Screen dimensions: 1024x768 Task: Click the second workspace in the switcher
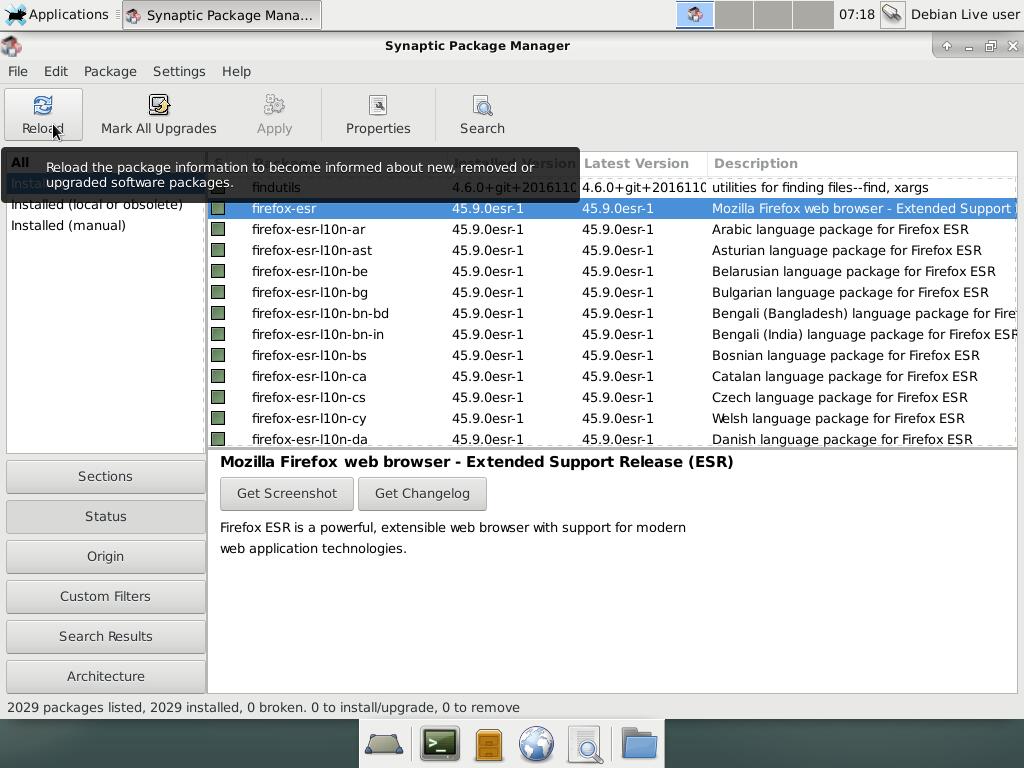pos(734,14)
